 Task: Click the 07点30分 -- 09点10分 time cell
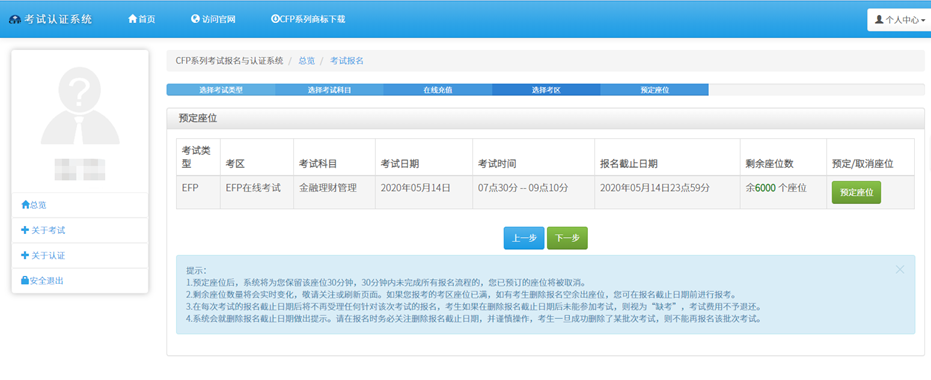tap(534, 192)
